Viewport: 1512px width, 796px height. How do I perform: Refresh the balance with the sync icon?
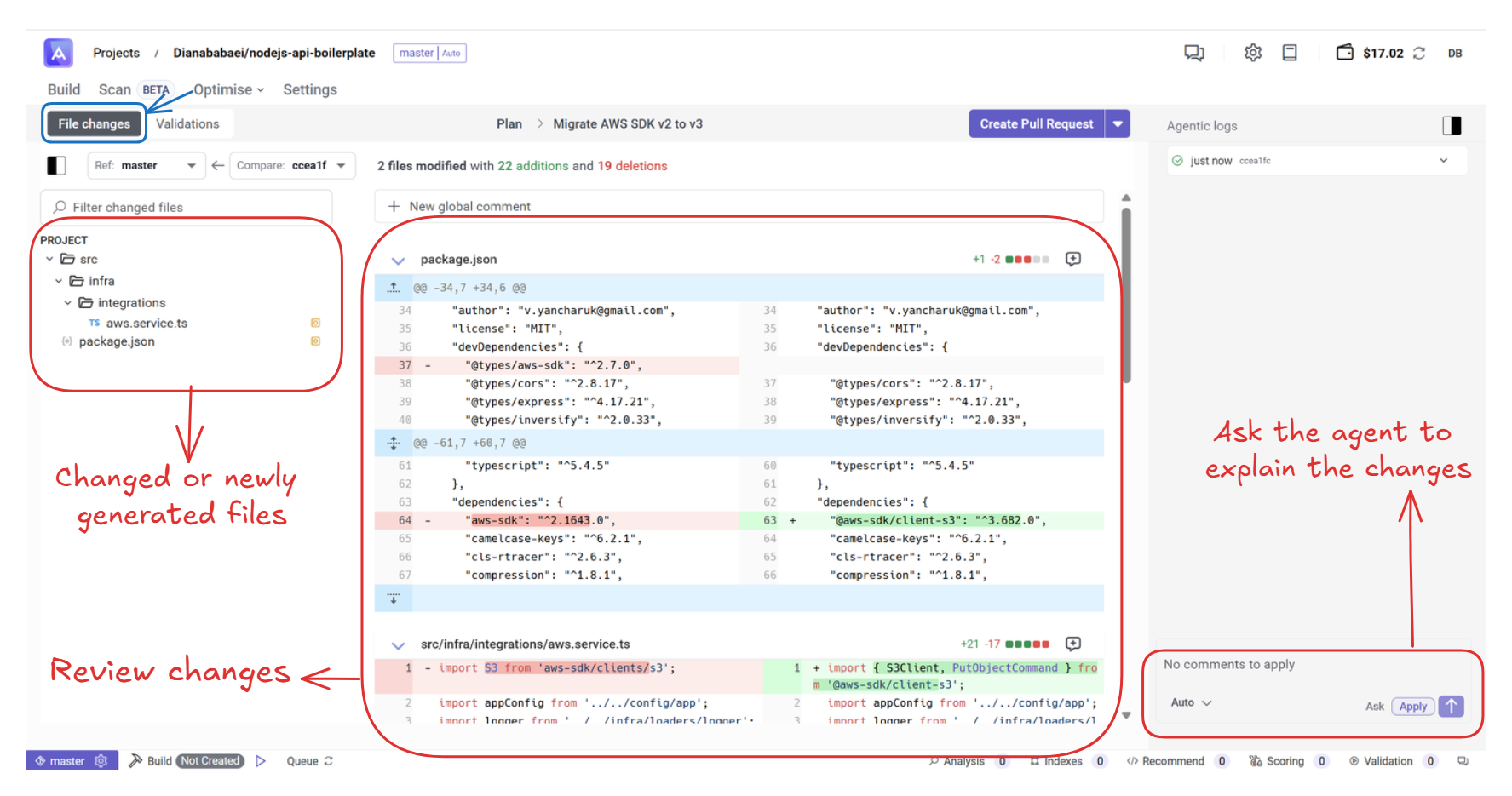point(1419,53)
